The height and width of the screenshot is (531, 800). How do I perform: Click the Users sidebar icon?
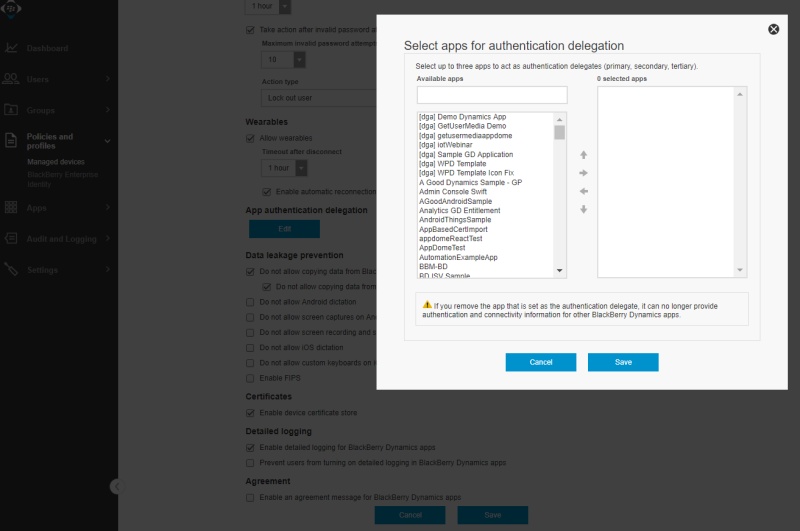[11, 79]
